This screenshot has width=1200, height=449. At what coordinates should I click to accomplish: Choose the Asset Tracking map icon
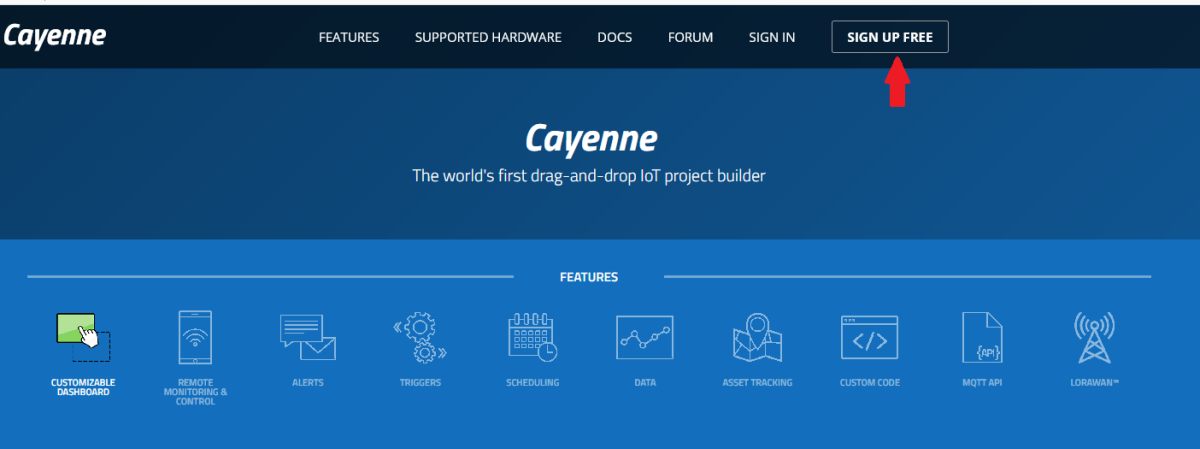757,338
